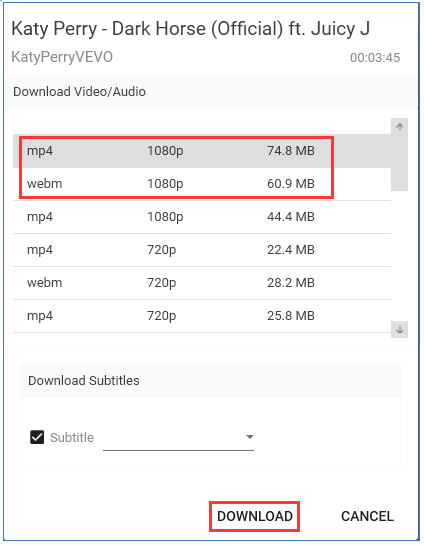The height and width of the screenshot is (546, 424).
Task: Click the video title Katy Perry - Dark Horse
Action: (x=190, y=29)
